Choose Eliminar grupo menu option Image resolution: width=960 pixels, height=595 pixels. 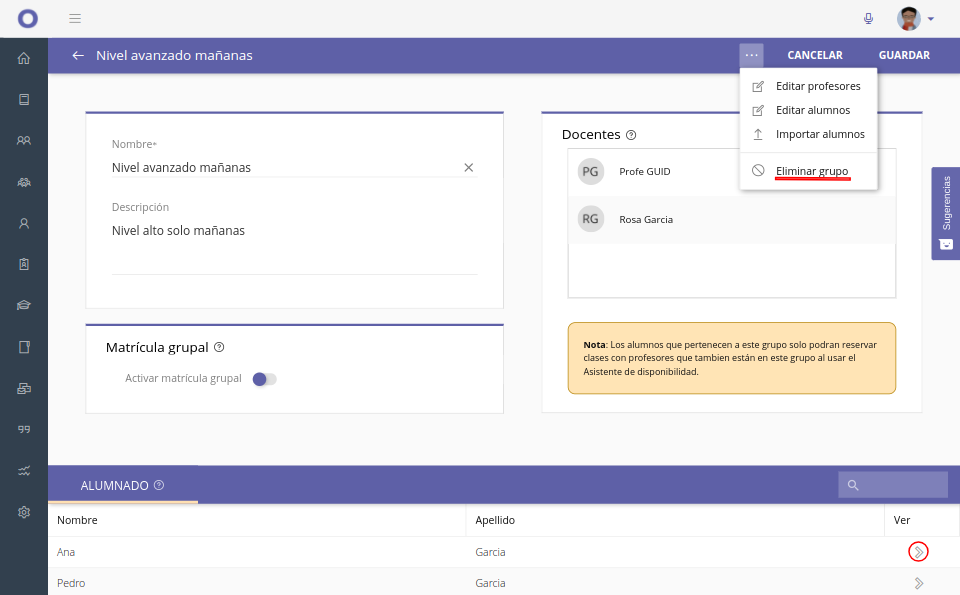coord(811,171)
